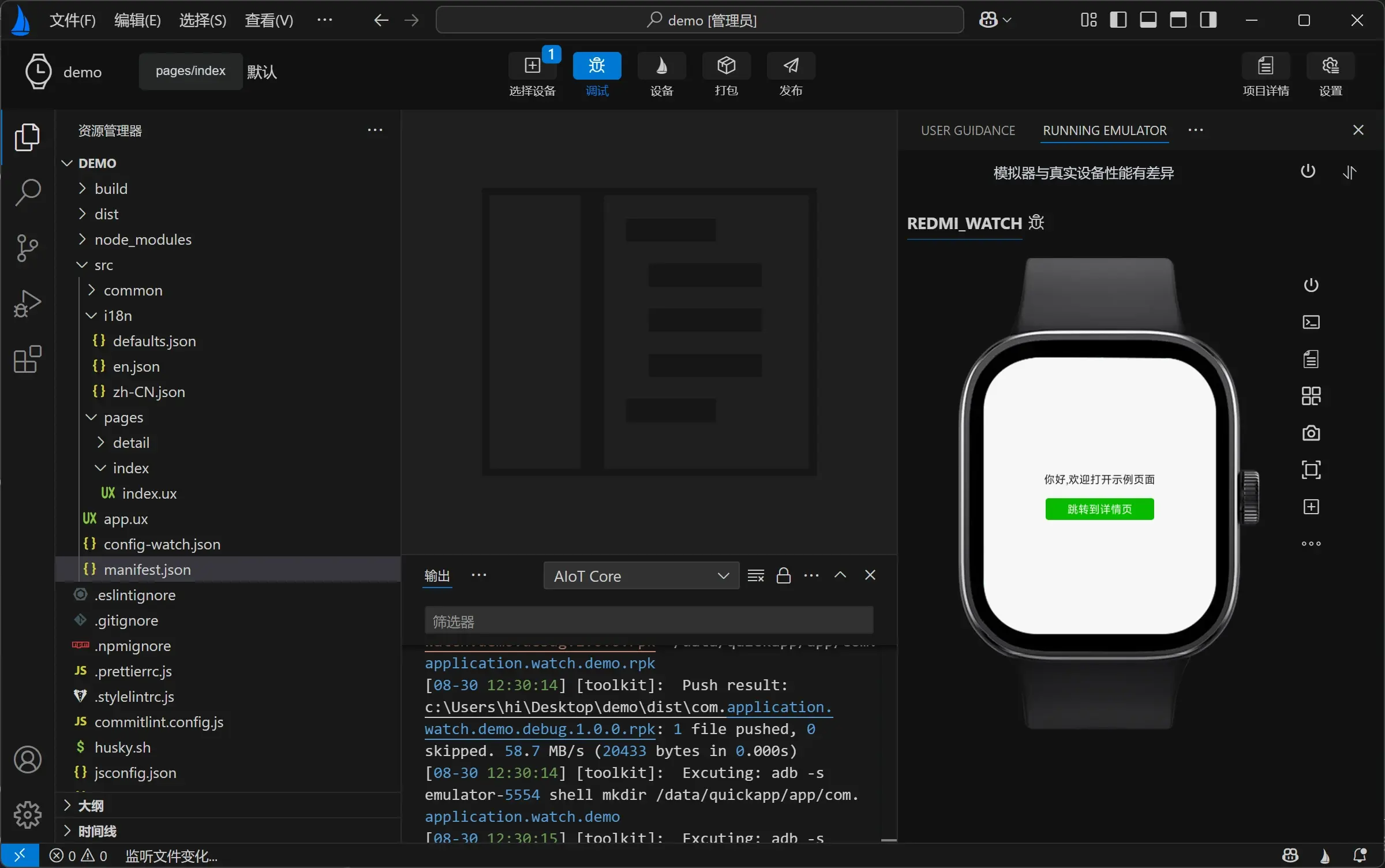The height and width of the screenshot is (868, 1385).
Task: Click the emulator fullscreen frame icon
Action: tap(1311, 470)
